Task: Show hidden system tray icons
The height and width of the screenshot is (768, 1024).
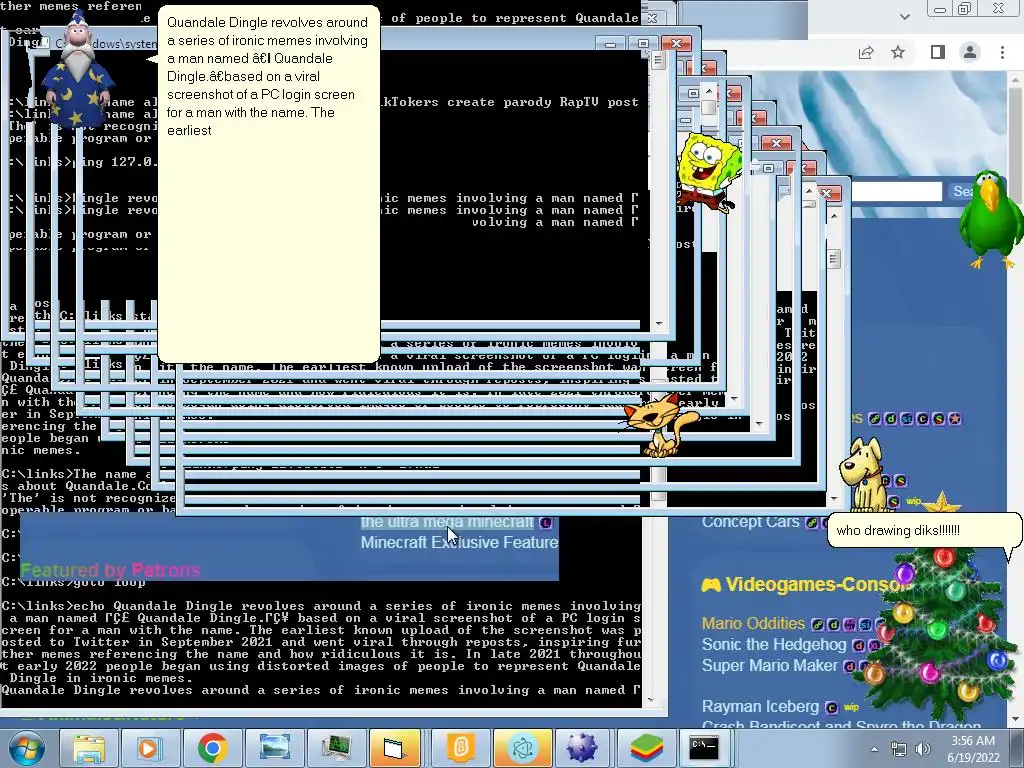Action: click(874, 749)
